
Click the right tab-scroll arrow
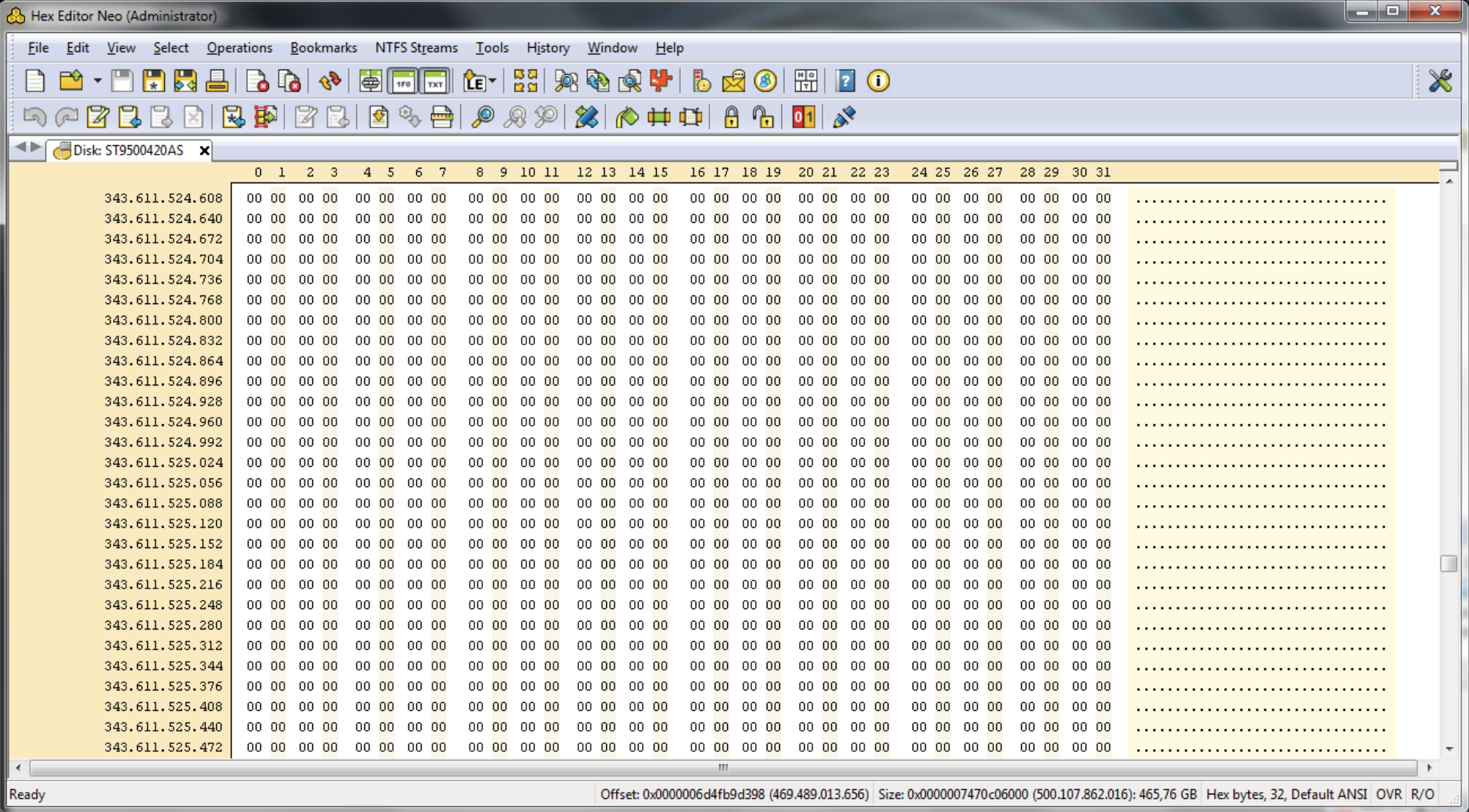35,147
